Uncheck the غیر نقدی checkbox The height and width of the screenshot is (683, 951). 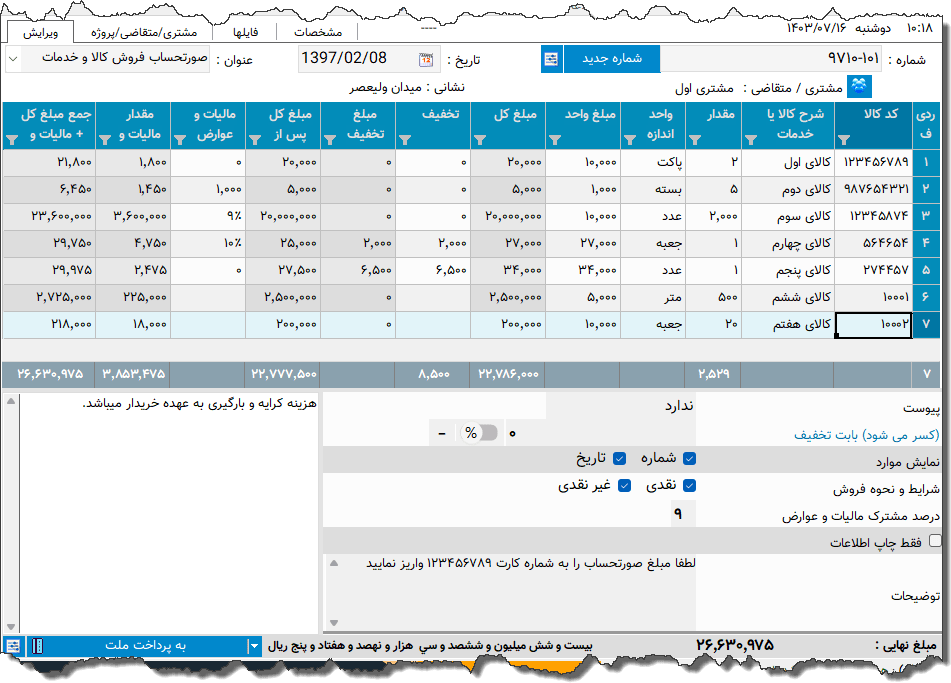(x=625, y=486)
